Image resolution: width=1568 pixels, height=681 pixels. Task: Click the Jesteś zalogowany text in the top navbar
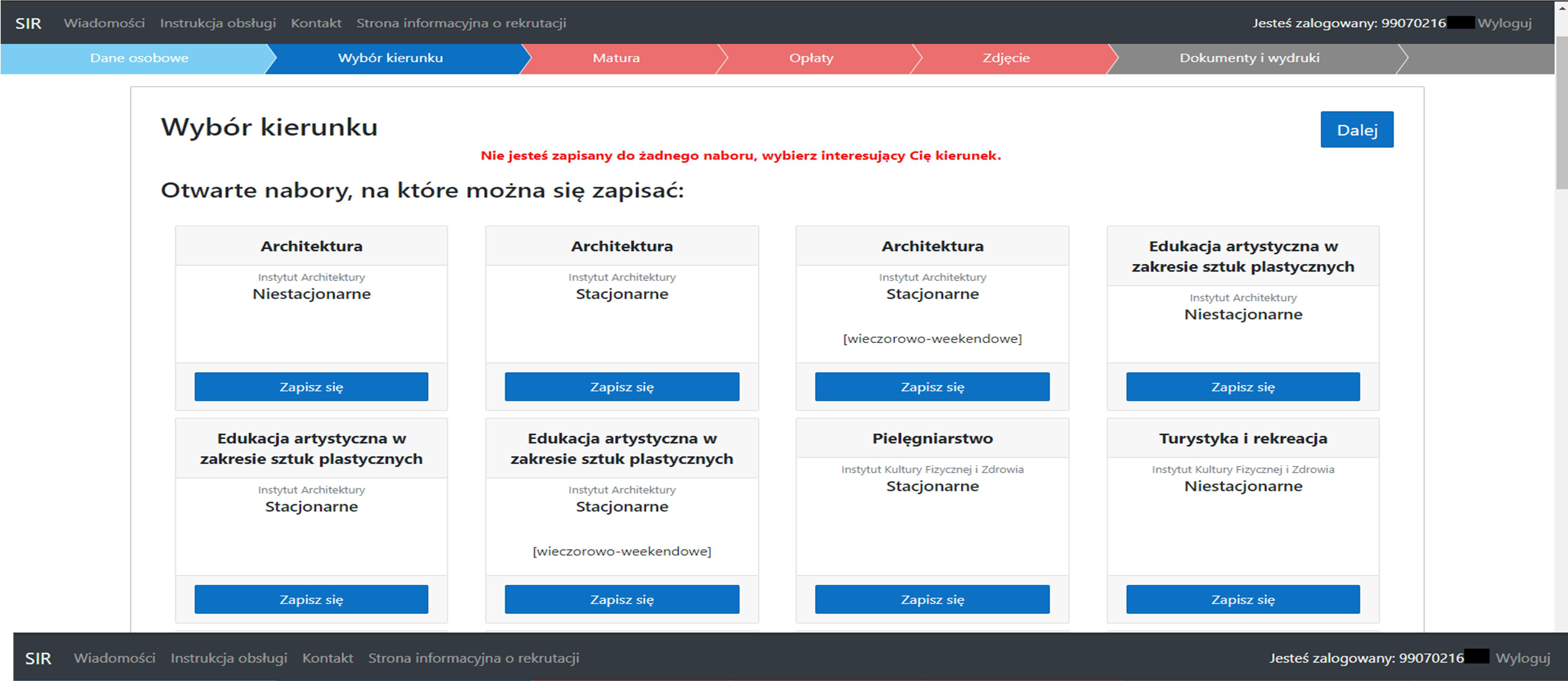(1348, 23)
